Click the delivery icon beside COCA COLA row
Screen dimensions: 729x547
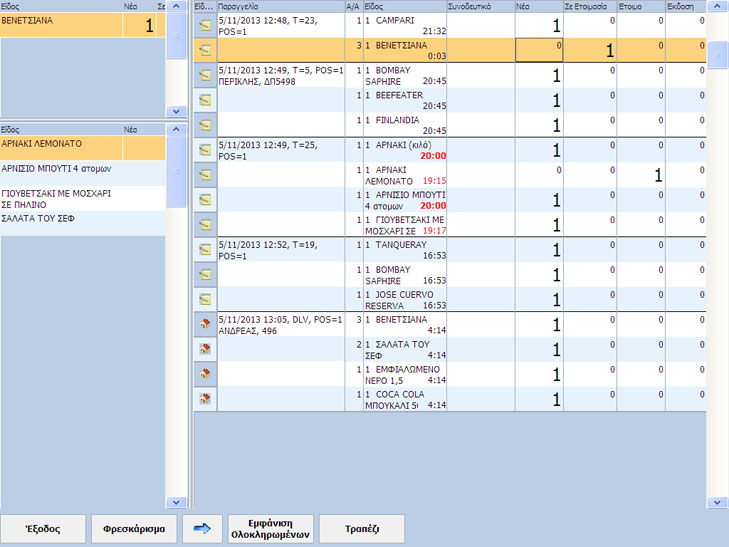(204, 398)
